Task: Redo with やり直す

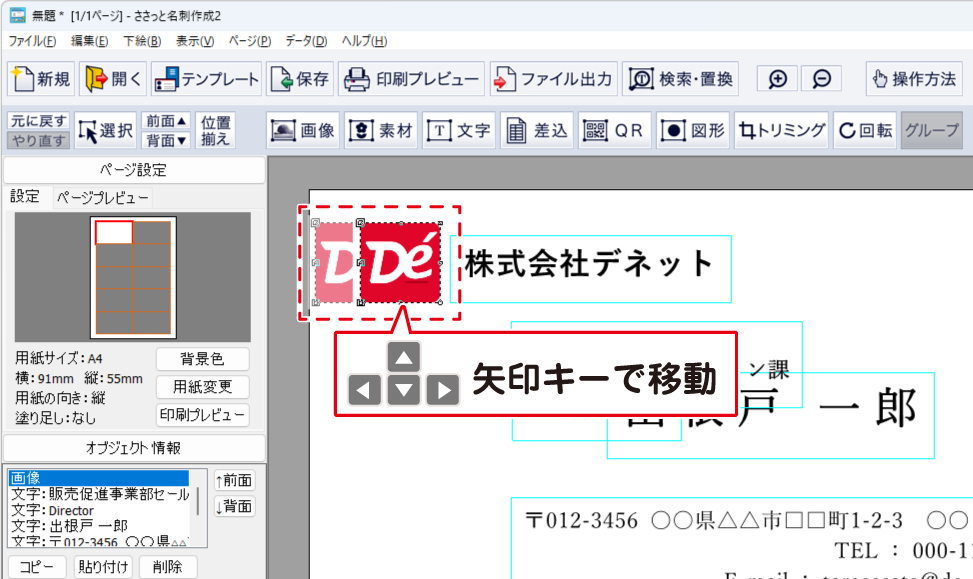Action: pyautogui.click(x=38, y=140)
